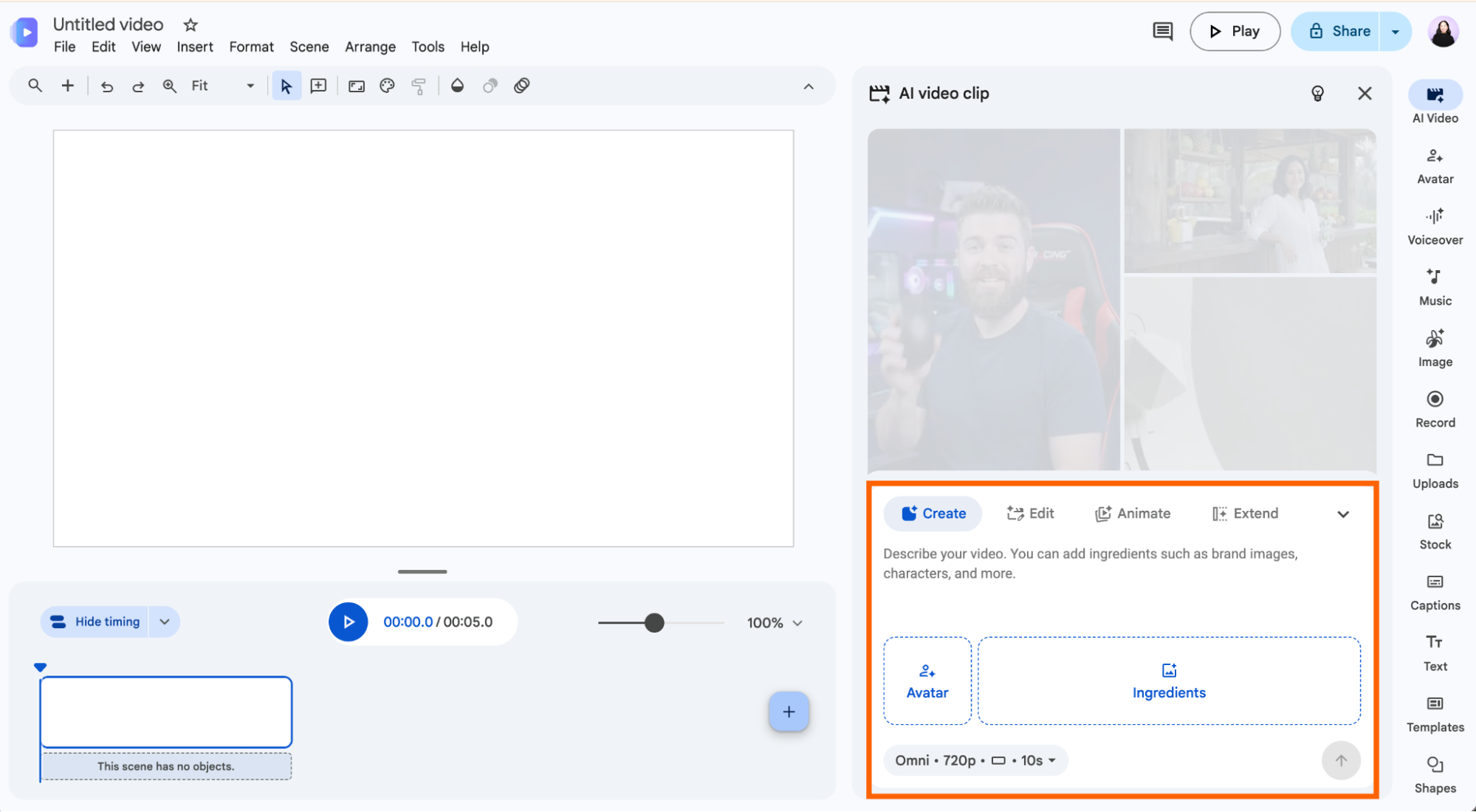The image size is (1476, 812).
Task: Star the Untitled video title
Action: 190,25
